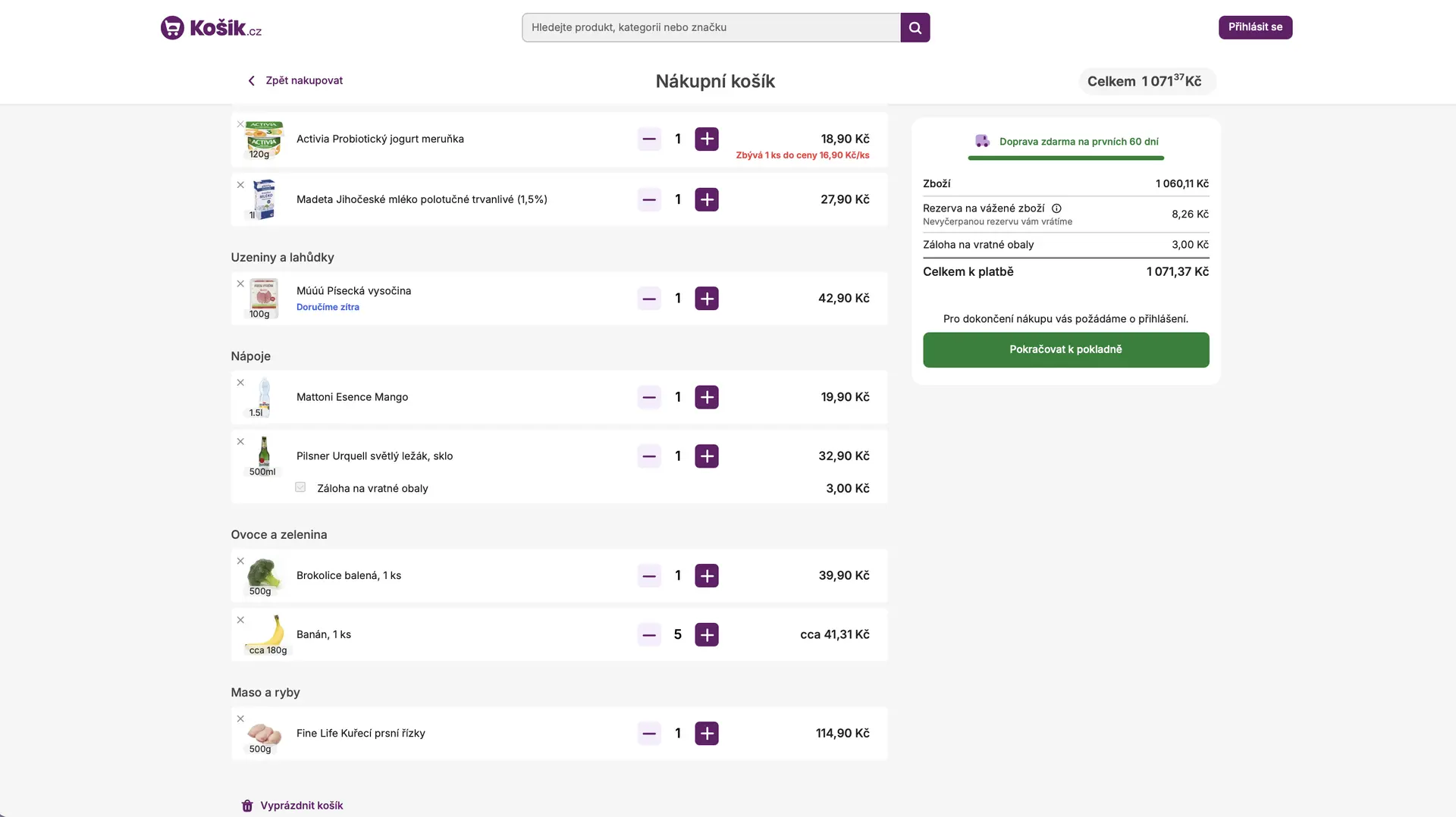Image resolution: width=1456 pixels, height=817 pixels.
Task: Increase quantity of Fine Life Kuřecí řízky
Action: pos(707,734)
